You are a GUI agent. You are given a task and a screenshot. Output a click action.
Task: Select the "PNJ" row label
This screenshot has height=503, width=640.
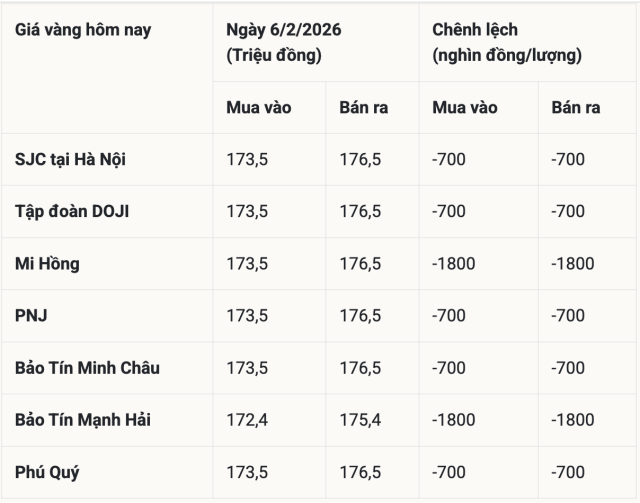(x=32, y=316)
